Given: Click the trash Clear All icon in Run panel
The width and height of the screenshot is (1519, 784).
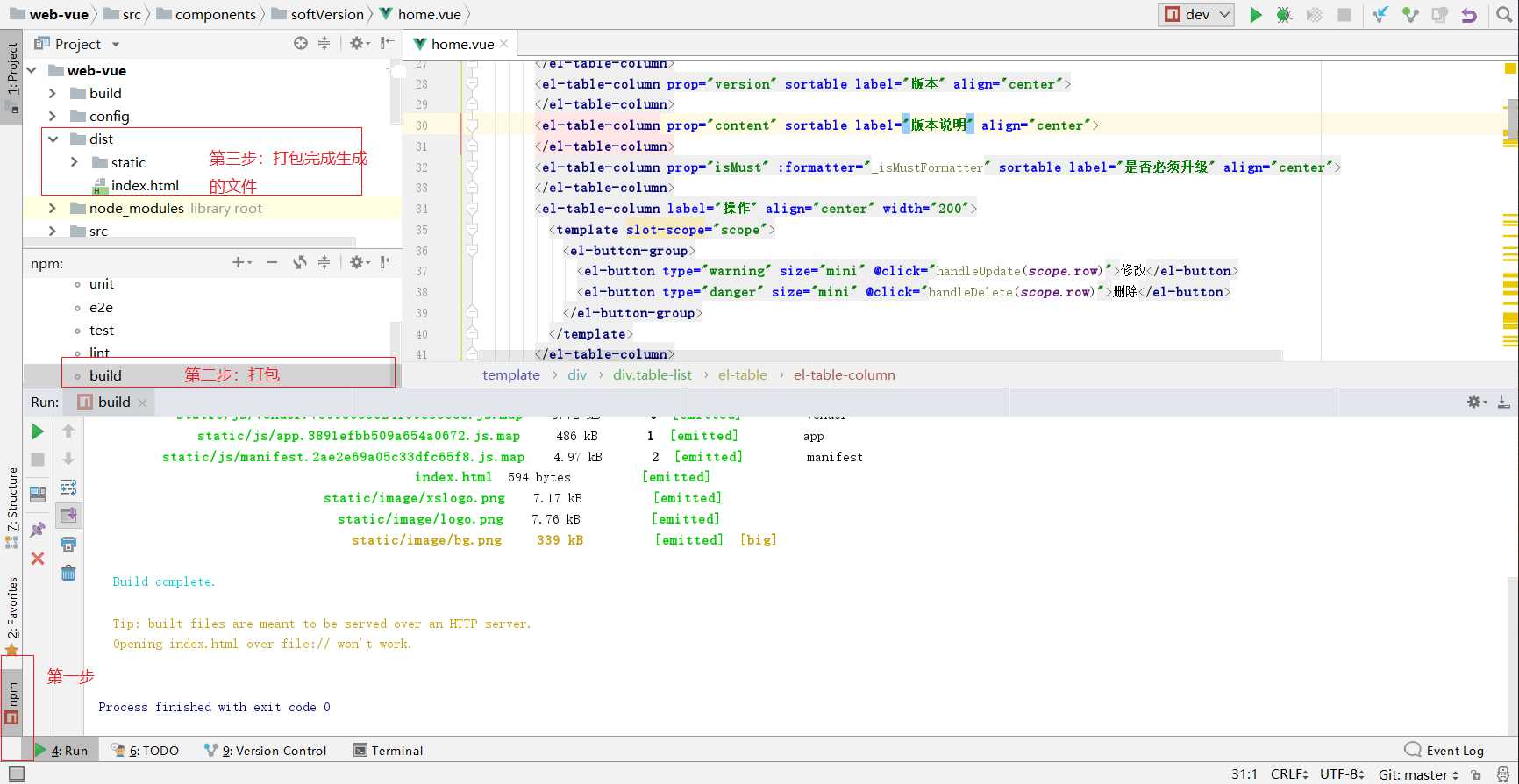Looking at the screenshot, I should point(68,574).
